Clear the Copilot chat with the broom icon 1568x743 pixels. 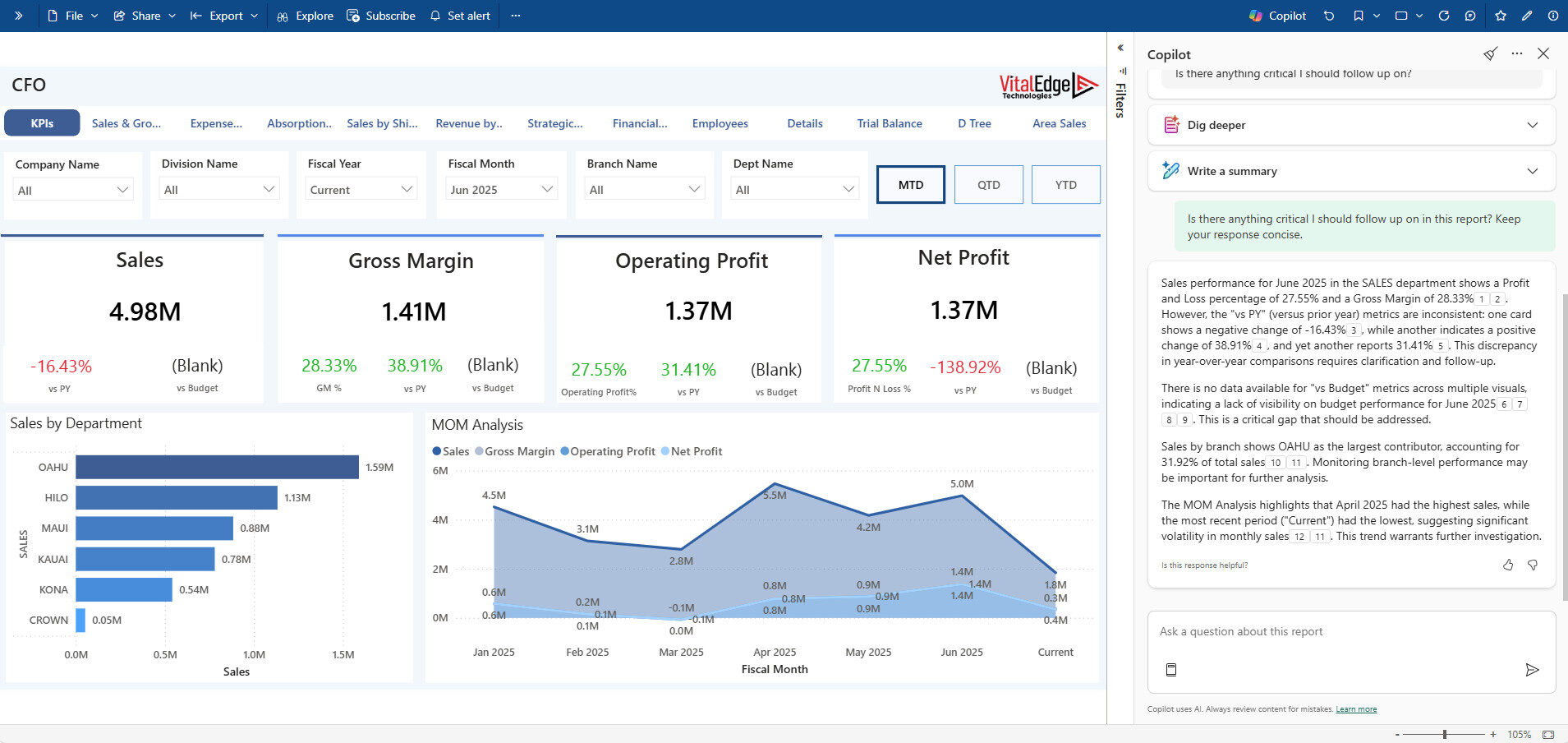pos(1489,53)
